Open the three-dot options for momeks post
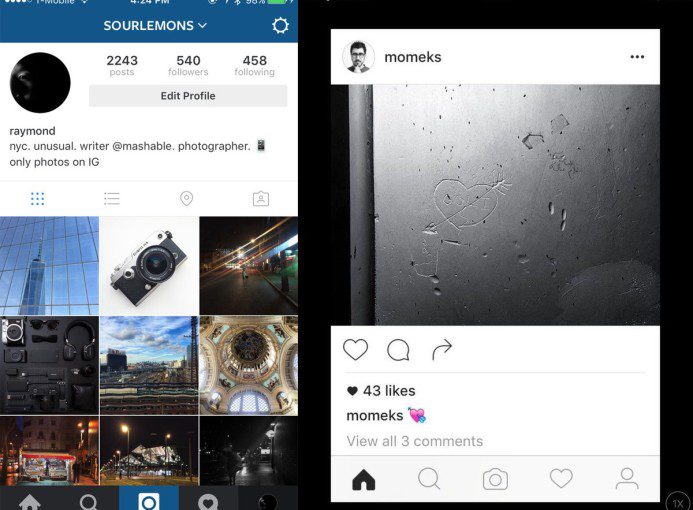This screenshot has height=510, width=693. point(637,57)
